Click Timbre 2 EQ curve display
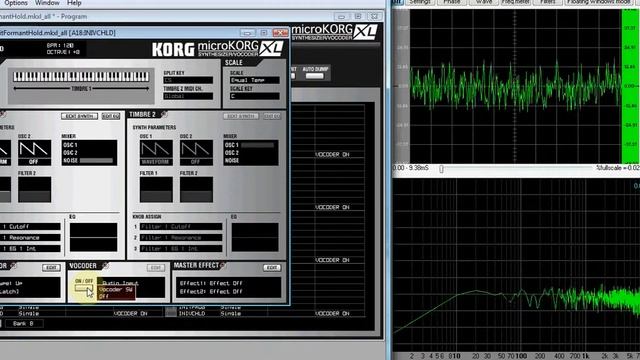The height and width of the screenshot is (360, 640). pyautogui.click(x=256, y=237)
